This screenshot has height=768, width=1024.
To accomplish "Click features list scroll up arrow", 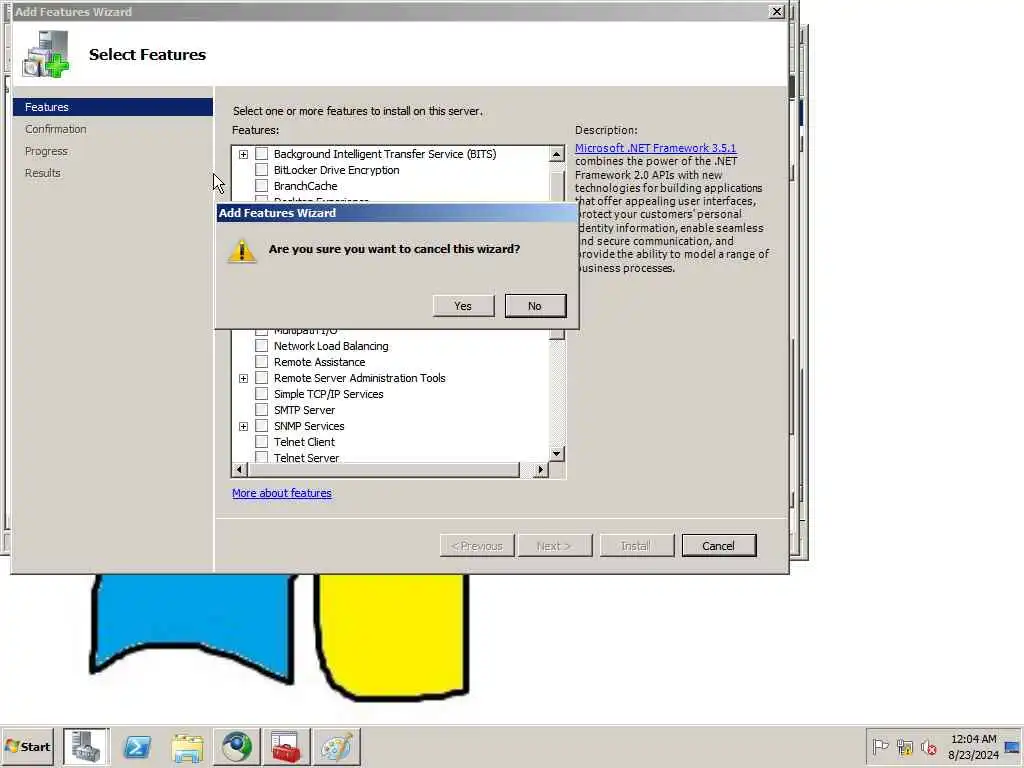I will pos(556,154).
